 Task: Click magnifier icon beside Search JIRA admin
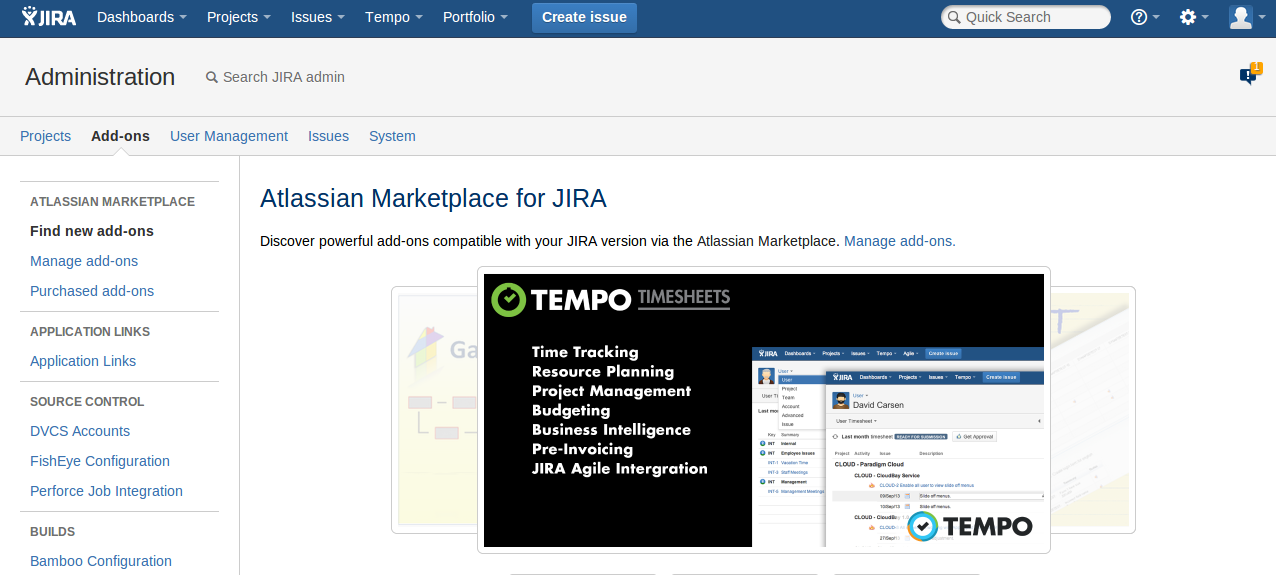click(x=211, y=77)
